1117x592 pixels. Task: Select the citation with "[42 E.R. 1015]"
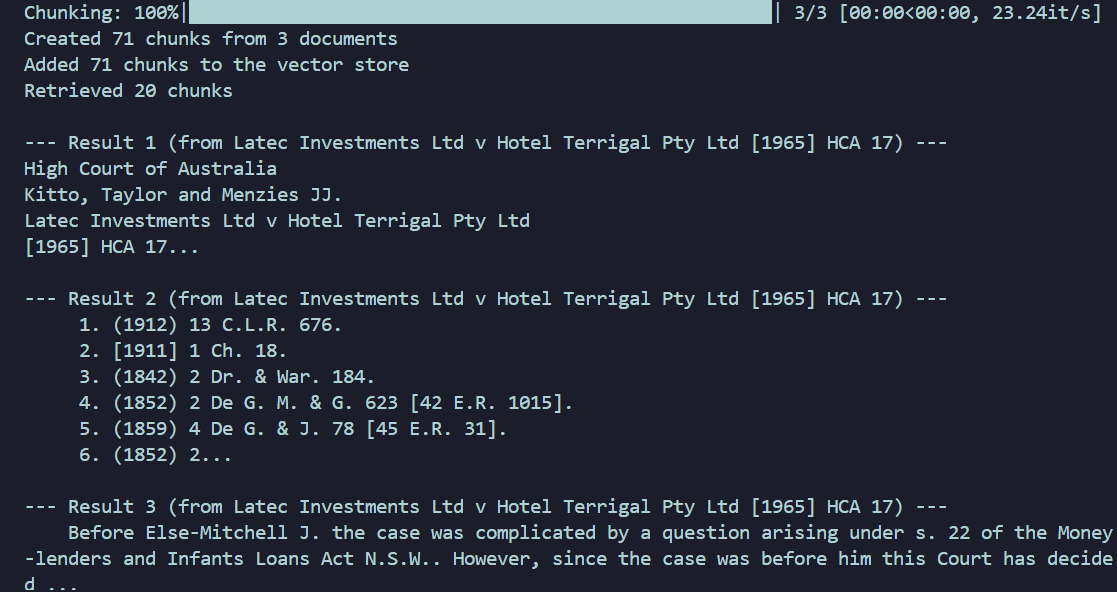pyautogui.click(x=342, y=403)
